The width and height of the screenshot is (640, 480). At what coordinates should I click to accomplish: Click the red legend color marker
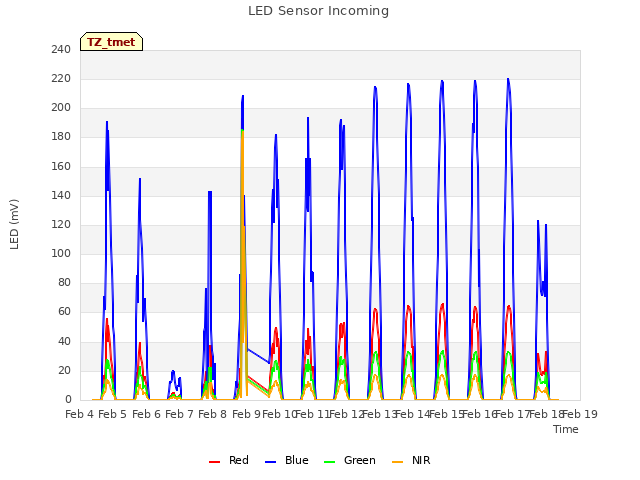coord(214,462)
